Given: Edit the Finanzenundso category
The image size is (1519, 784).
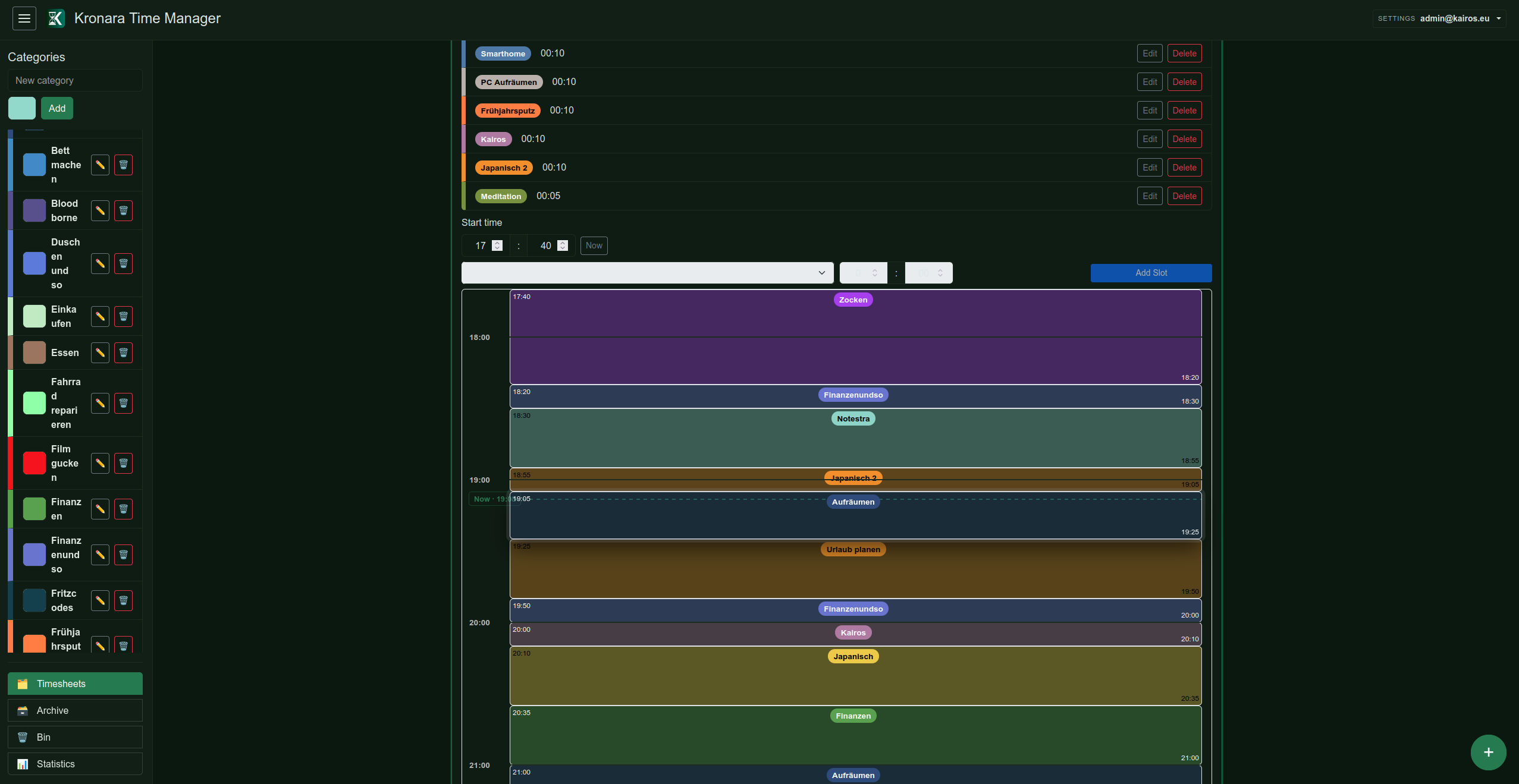Looking at the screenshot, I should click(100, 555).
